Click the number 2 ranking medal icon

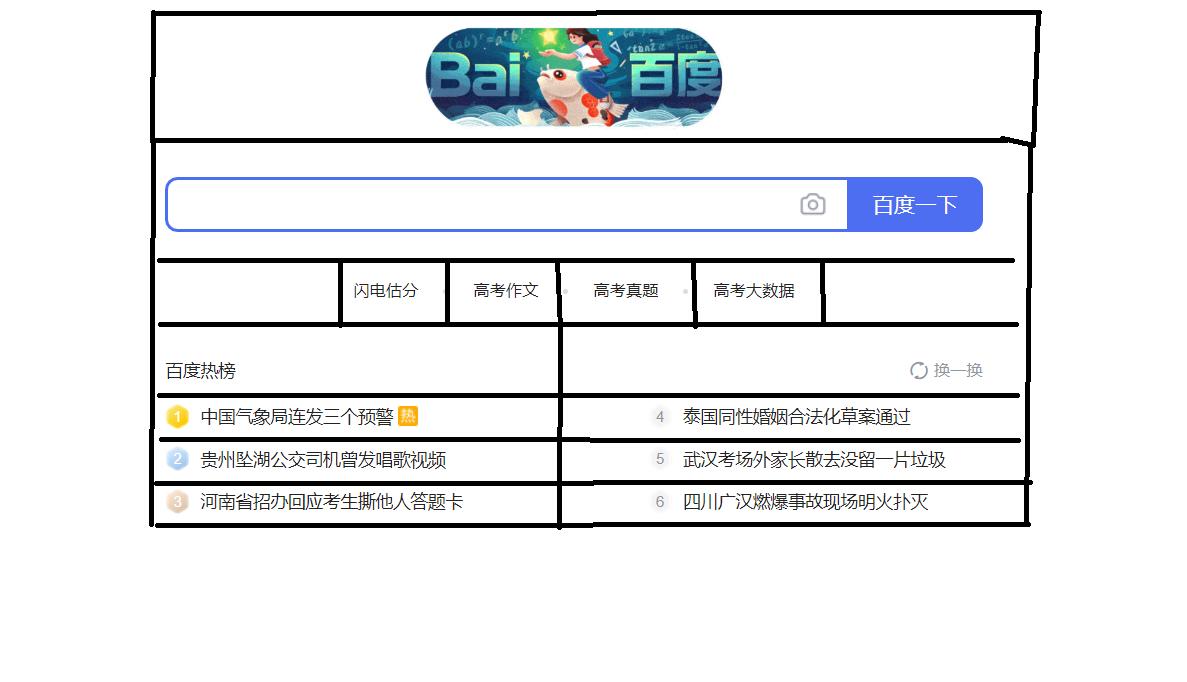coord(176,459)
